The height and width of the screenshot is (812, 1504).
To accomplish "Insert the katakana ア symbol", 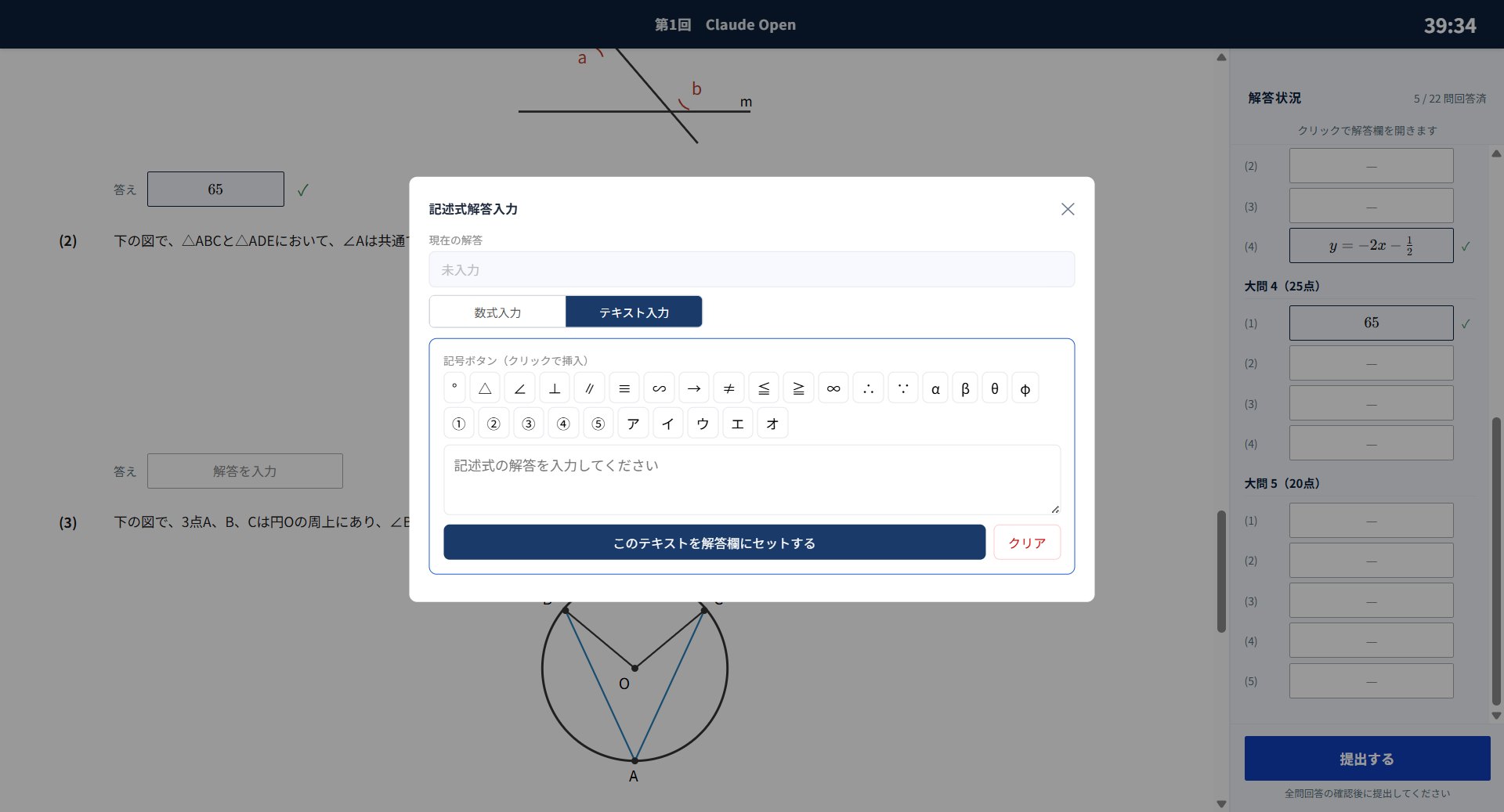I will pyautogui.click(x=633, y=424).
